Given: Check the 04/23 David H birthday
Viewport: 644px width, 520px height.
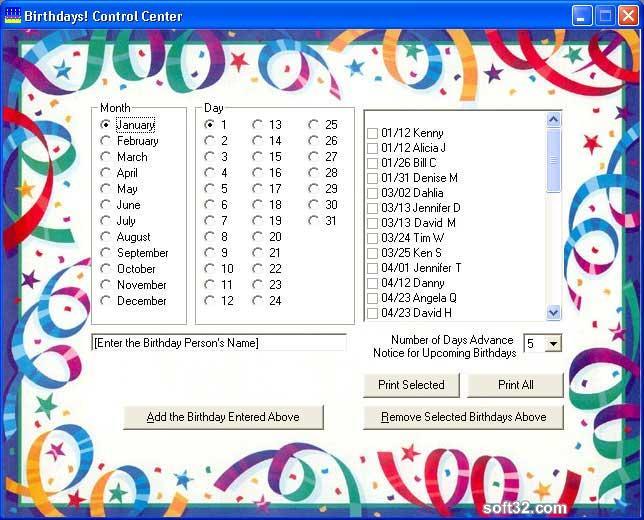Looking at the screenshot, I should pos(373,313).
